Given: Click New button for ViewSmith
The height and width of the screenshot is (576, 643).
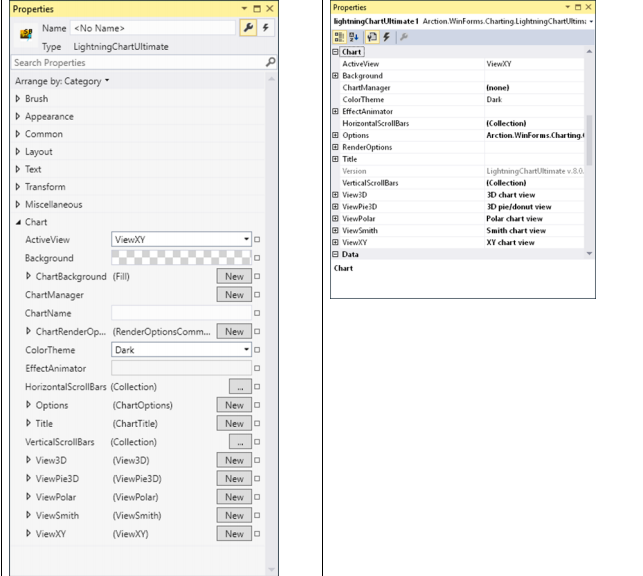Looking at the screenshot, I should [x=234, y=515].
